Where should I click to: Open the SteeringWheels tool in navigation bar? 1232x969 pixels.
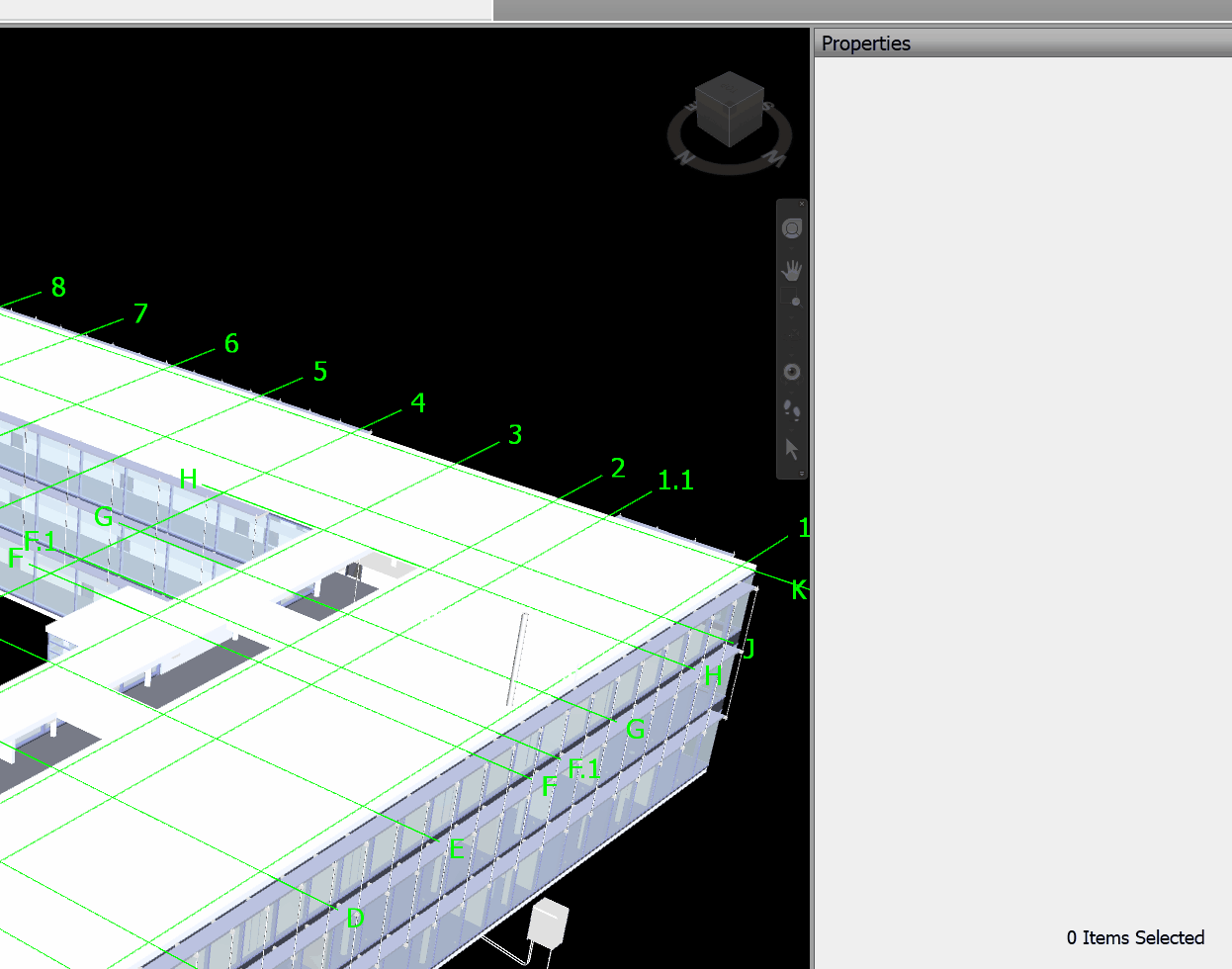click(x=791, y=228)
